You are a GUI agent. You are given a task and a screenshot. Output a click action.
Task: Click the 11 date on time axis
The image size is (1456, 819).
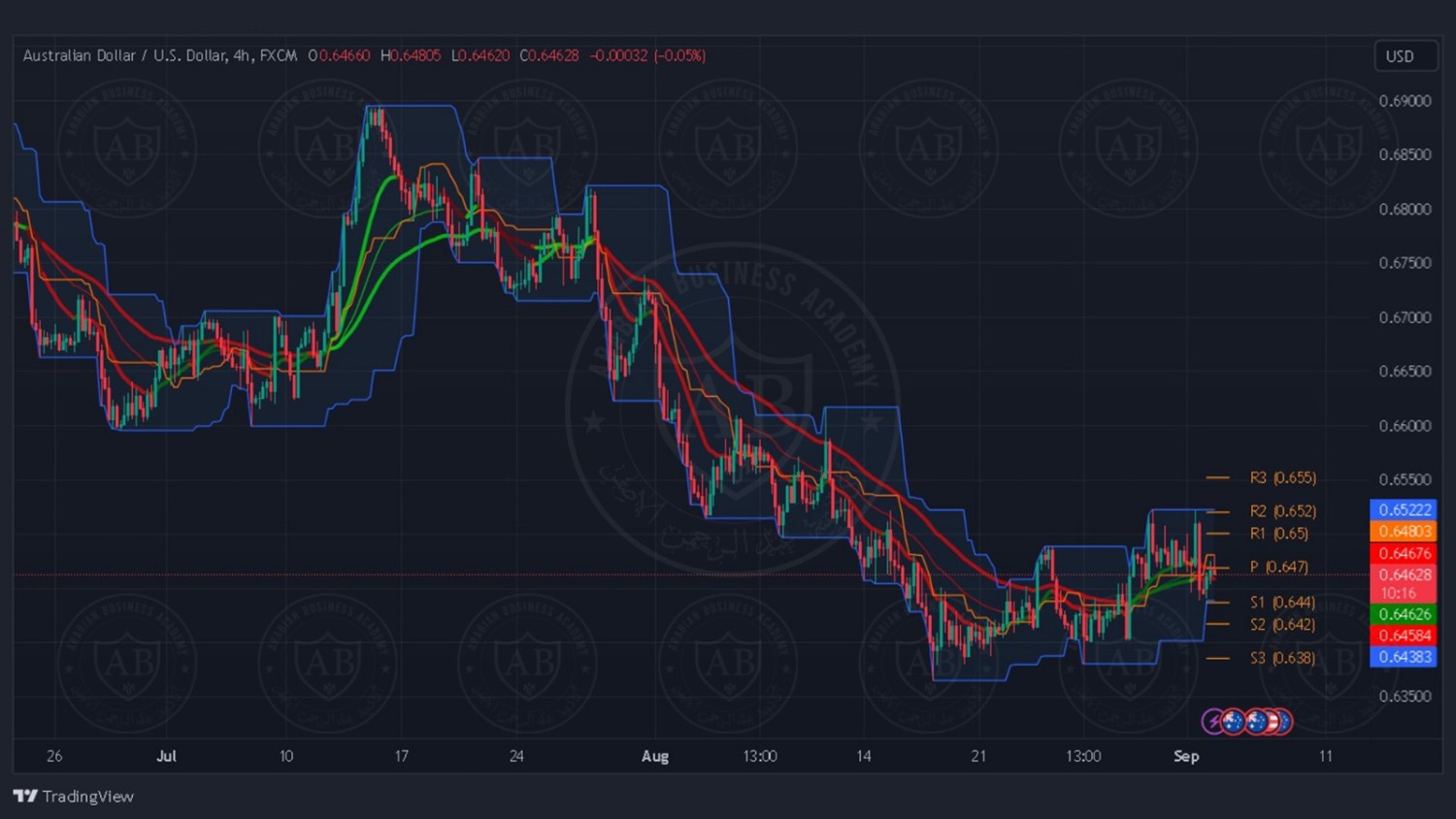pyautogui.click(x=1325, y=756)
